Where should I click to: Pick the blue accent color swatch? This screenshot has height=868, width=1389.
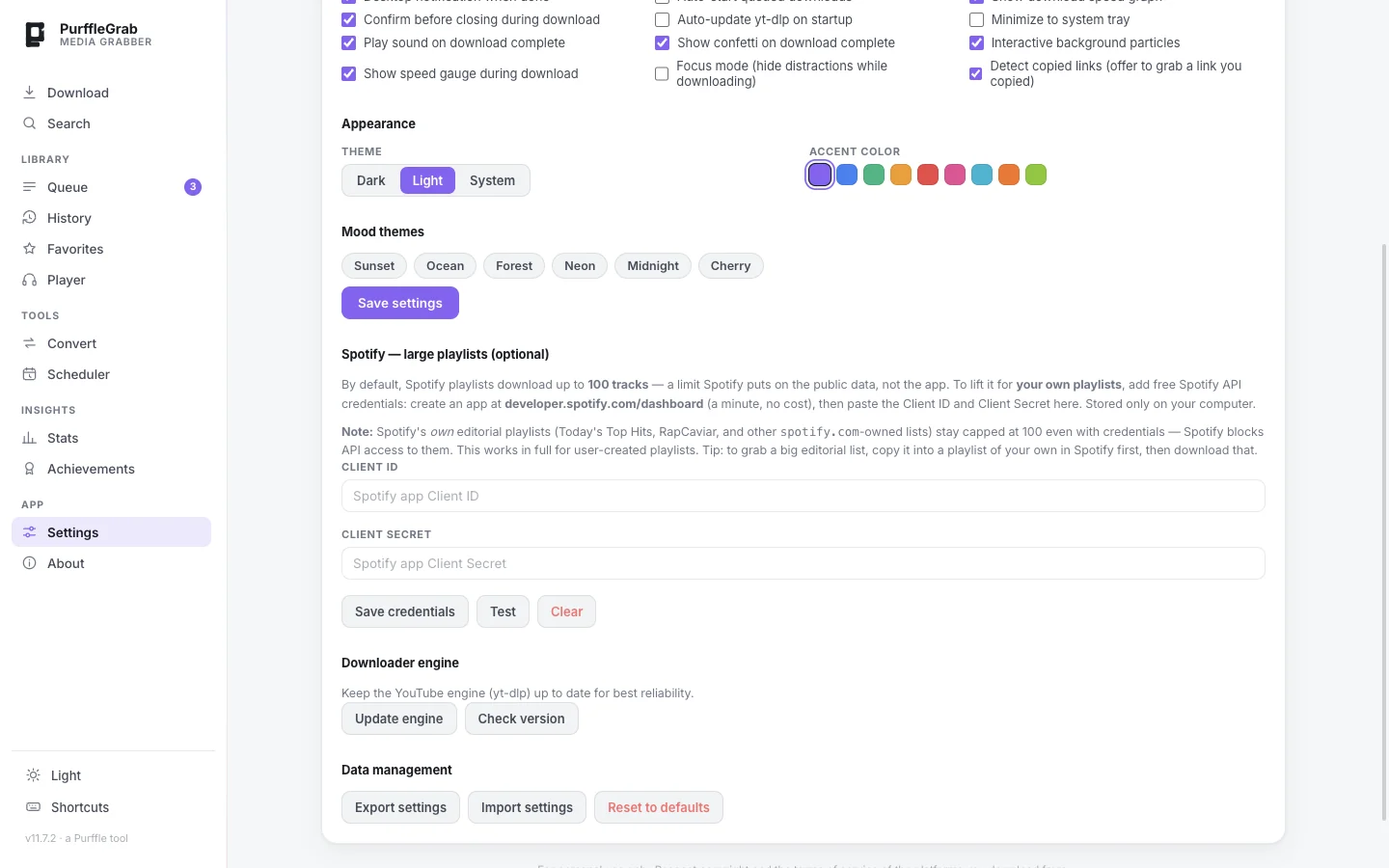[x=847, y=175]
